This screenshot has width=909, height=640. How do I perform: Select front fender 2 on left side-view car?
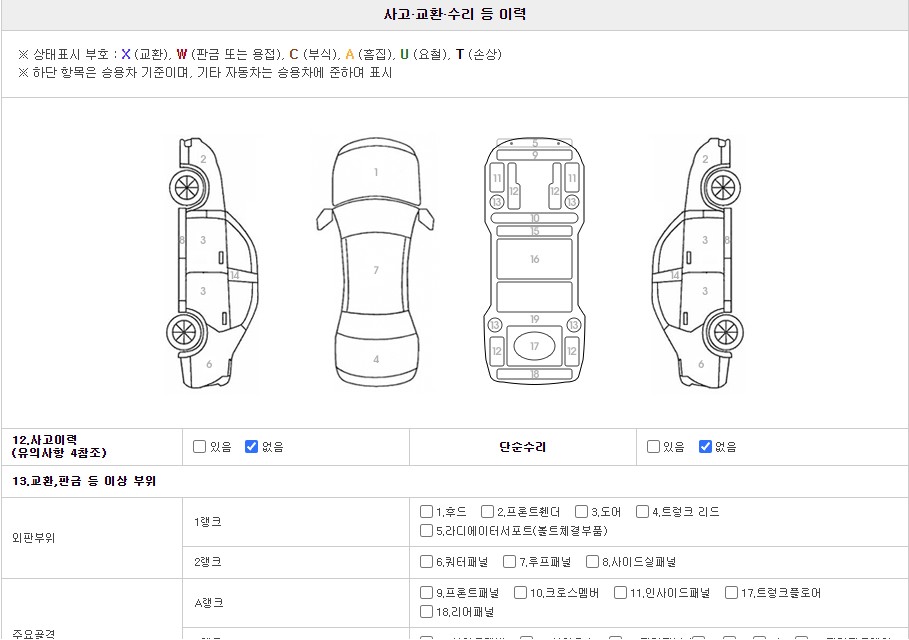203,159
